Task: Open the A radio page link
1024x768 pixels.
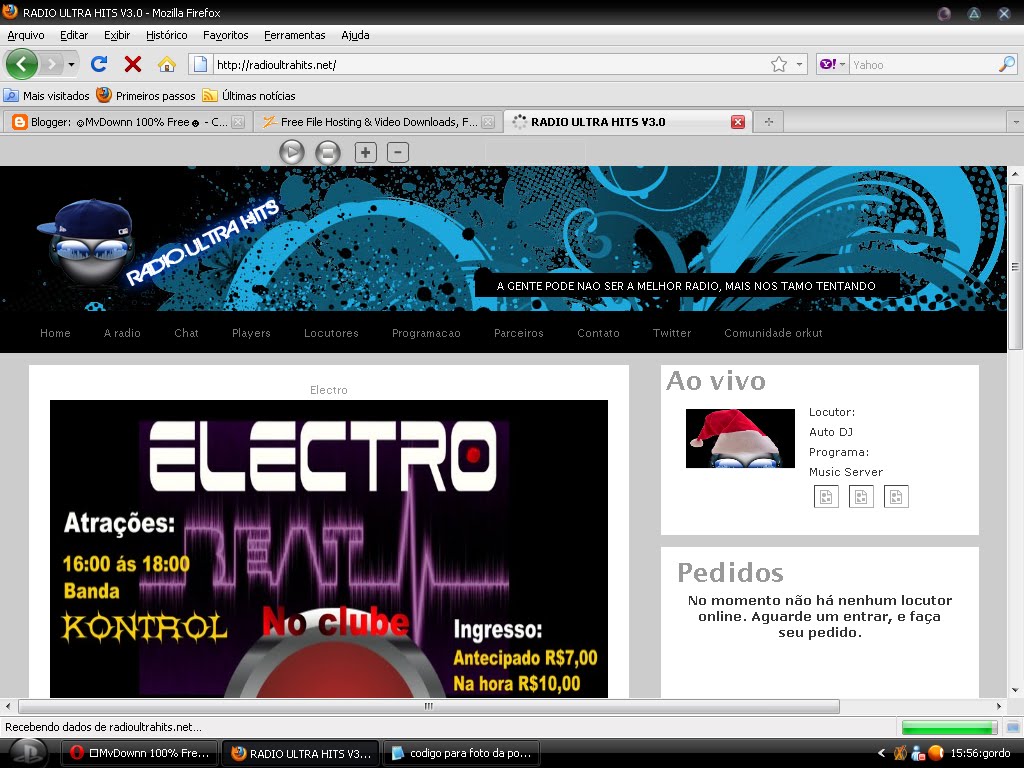Action: (x=122, y=333)
